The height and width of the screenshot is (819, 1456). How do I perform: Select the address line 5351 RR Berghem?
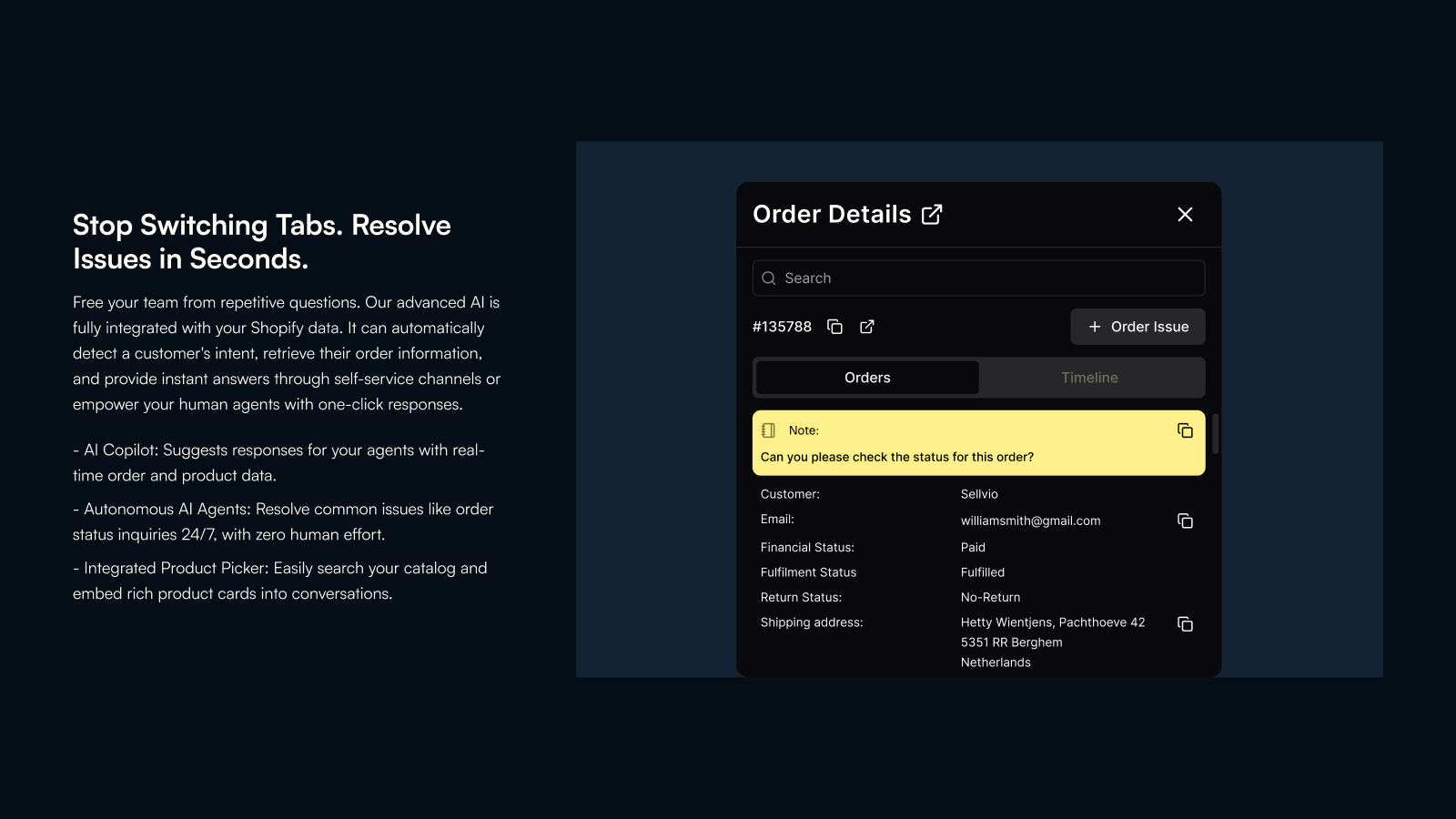[x=1011, y=642]
